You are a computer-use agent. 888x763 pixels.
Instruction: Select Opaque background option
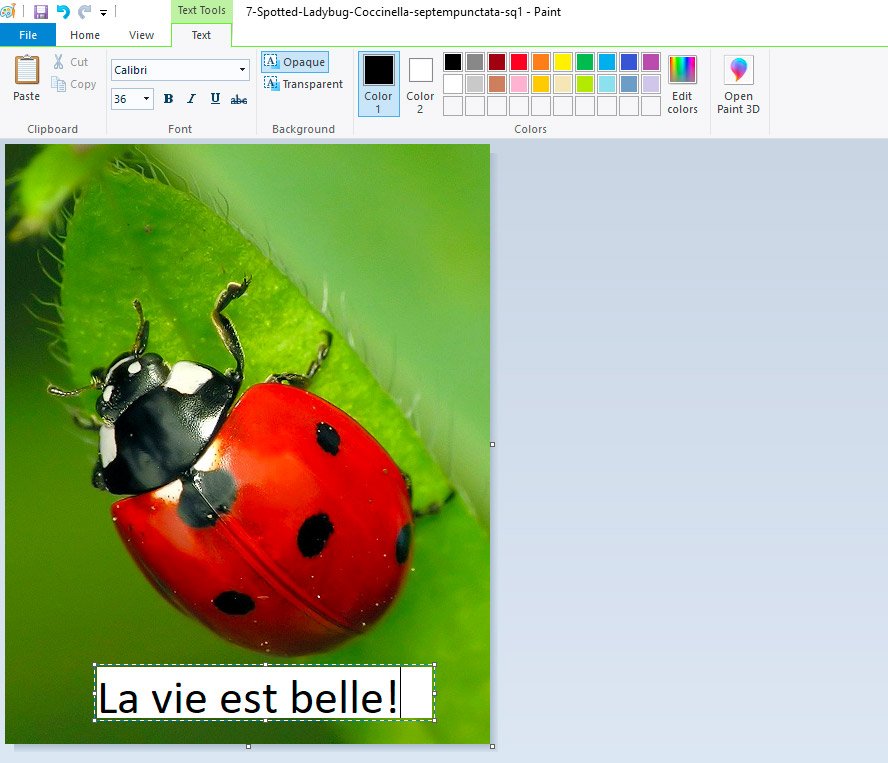[295, 62]
